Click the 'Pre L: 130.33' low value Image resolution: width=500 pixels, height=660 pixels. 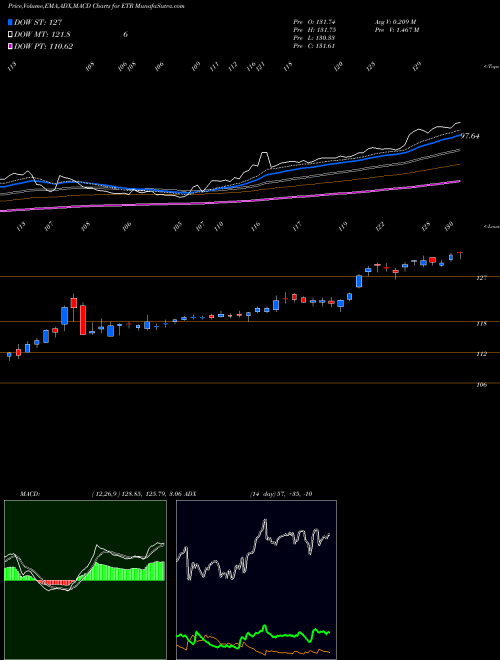(x=314, y=38)
